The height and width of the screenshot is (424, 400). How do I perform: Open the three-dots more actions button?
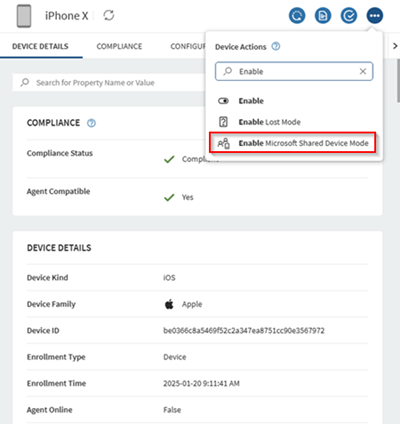(375, 16)
